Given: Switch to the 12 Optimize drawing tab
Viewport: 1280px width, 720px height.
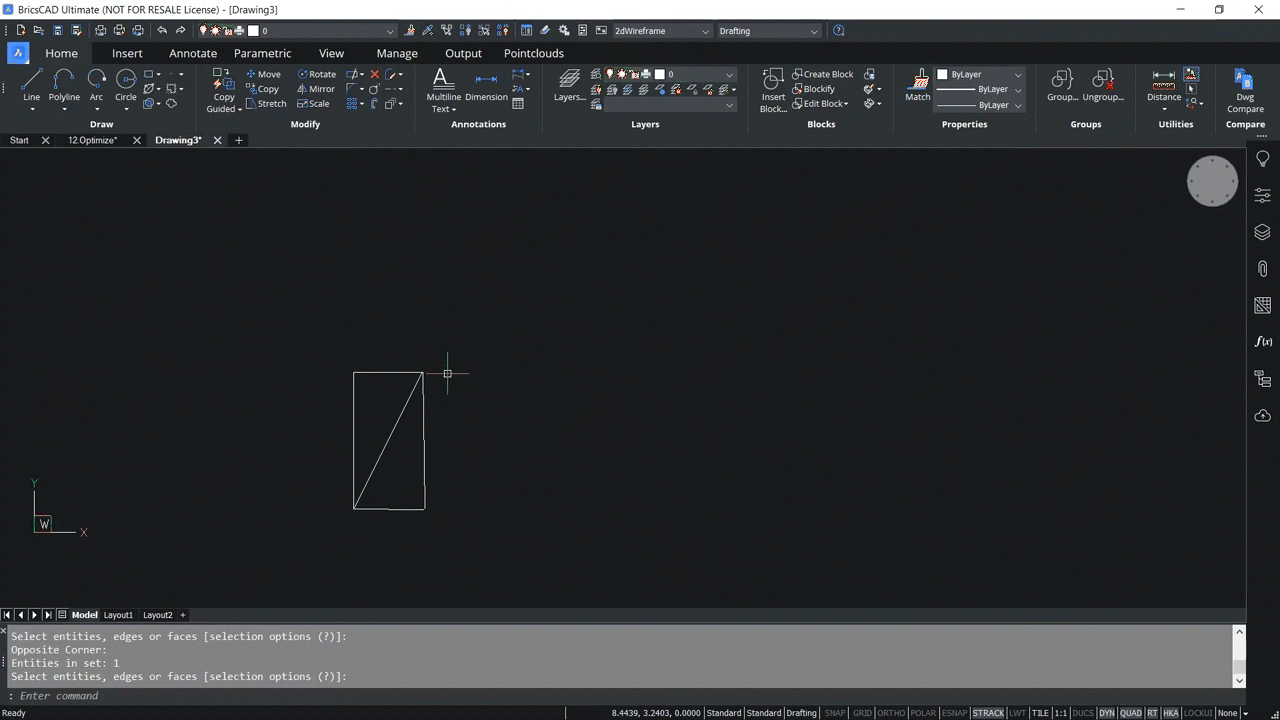Looking at the screenshot, I should [93, 140].
